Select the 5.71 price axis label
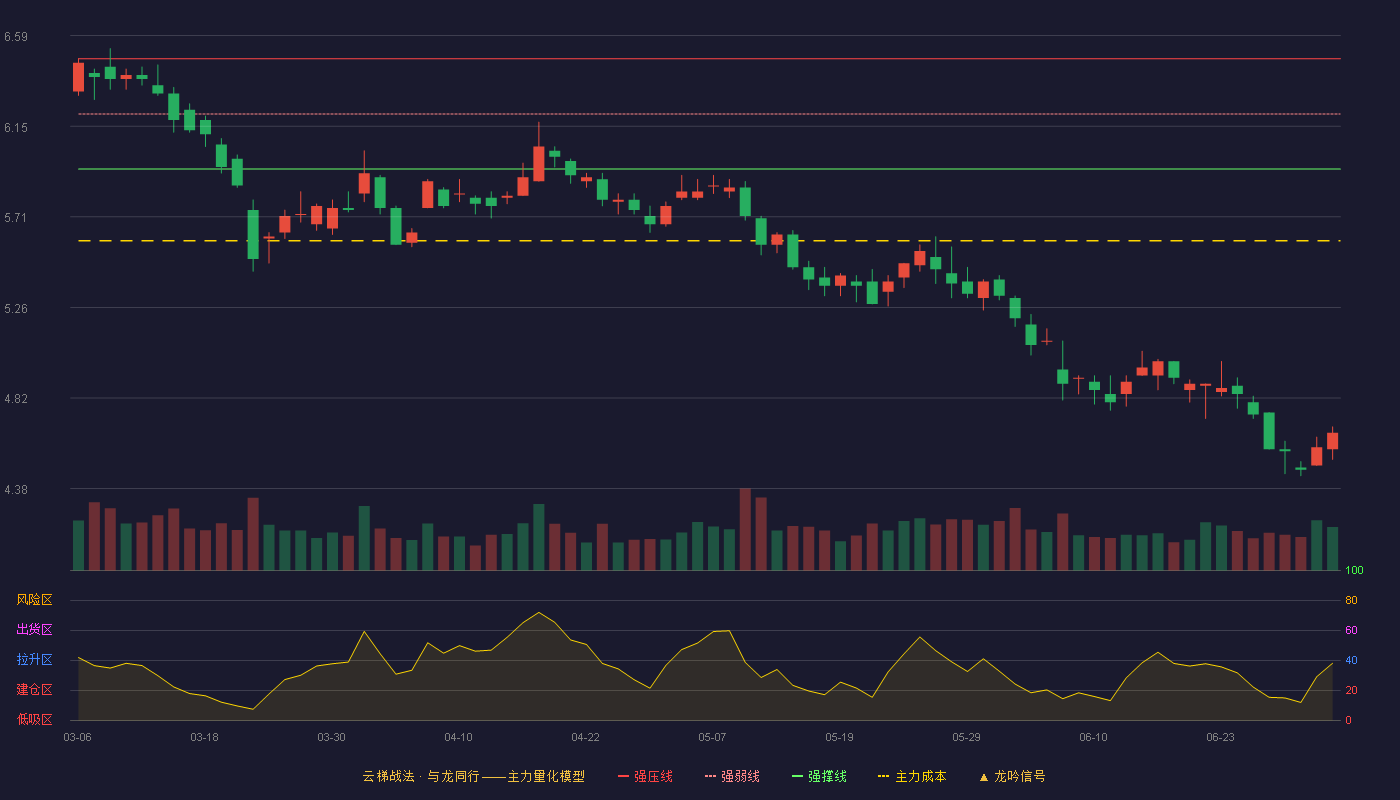1400x800 pixels. [x=16, y=218]
